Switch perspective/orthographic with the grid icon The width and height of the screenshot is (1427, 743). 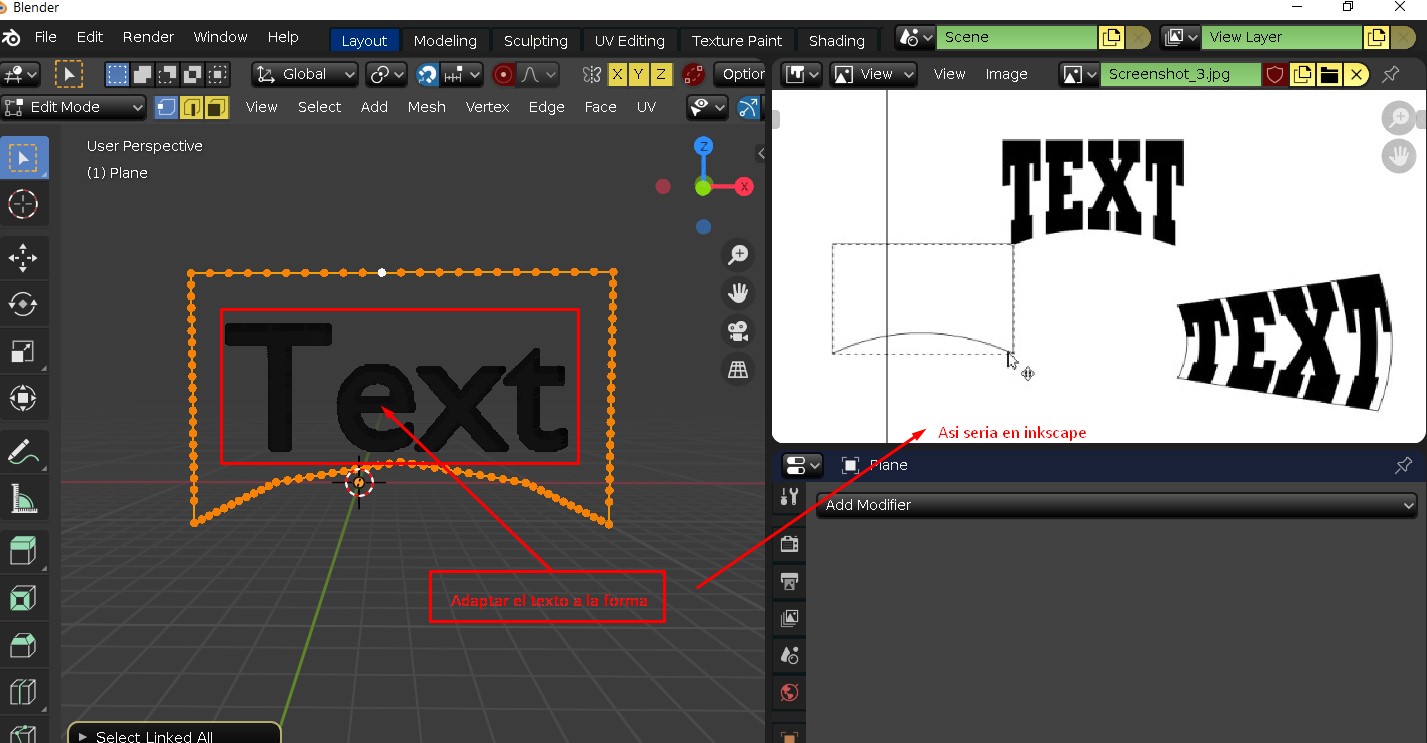(738, 369)
